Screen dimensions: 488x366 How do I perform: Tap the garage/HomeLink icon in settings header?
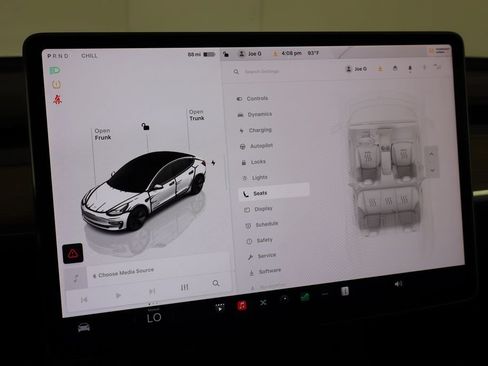pyautogui.click(x=395, y=68)
